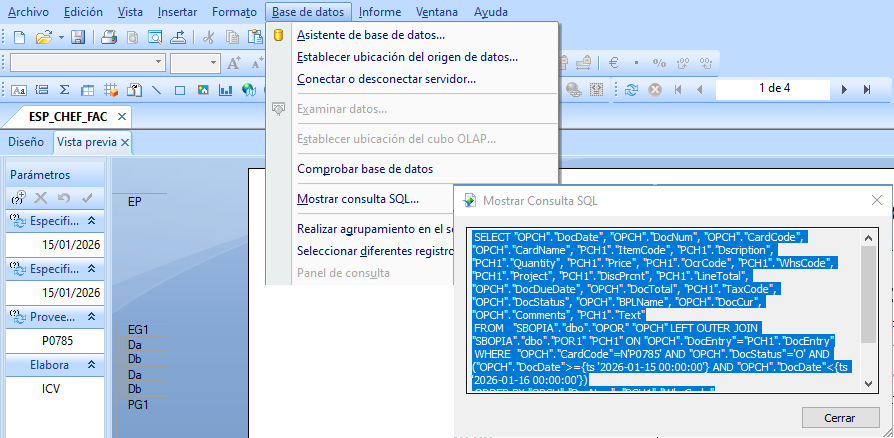894x438 pixels.
Task: Collapse the Proveedor parameter section
Action: (x=91, y=316)
